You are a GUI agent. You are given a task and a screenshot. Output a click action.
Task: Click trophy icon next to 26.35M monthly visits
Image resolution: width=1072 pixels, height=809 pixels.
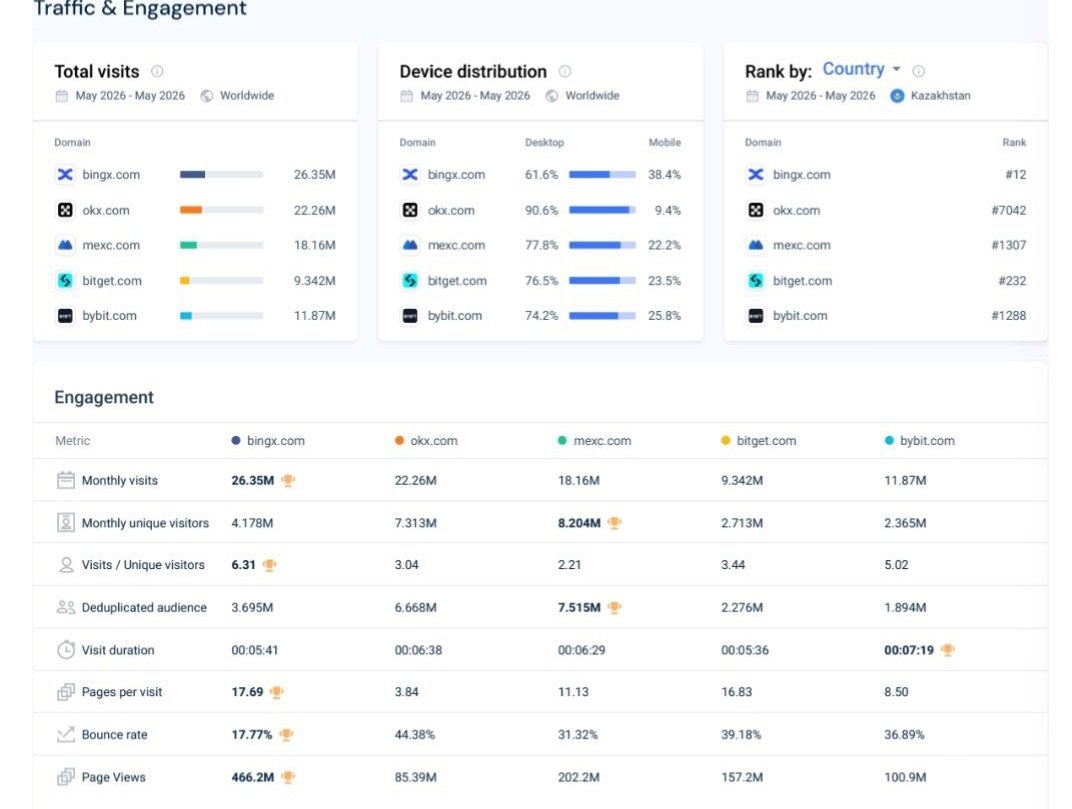pos(289,481)
